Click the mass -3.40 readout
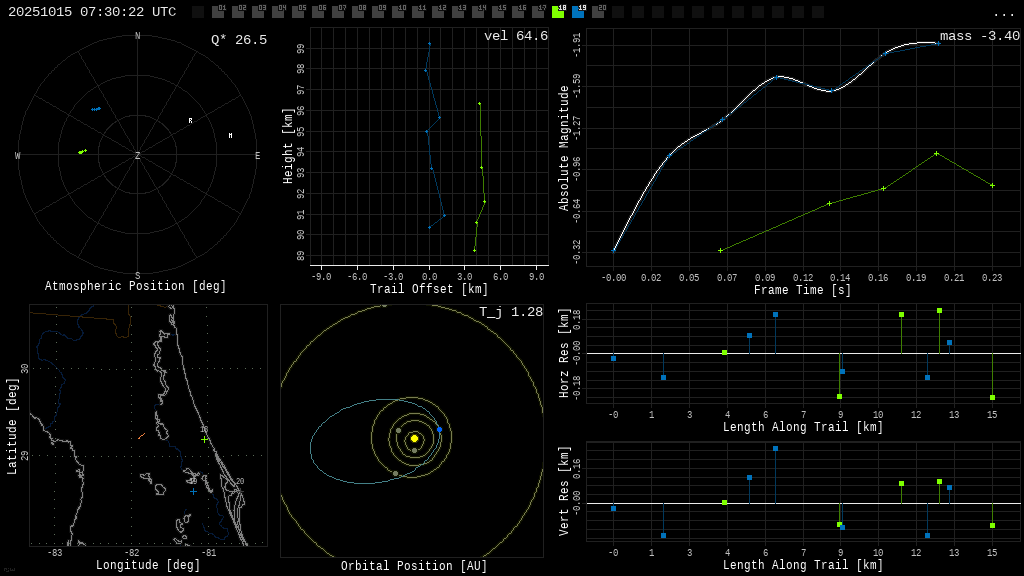Screen dimensions: 1024x576 979,36
